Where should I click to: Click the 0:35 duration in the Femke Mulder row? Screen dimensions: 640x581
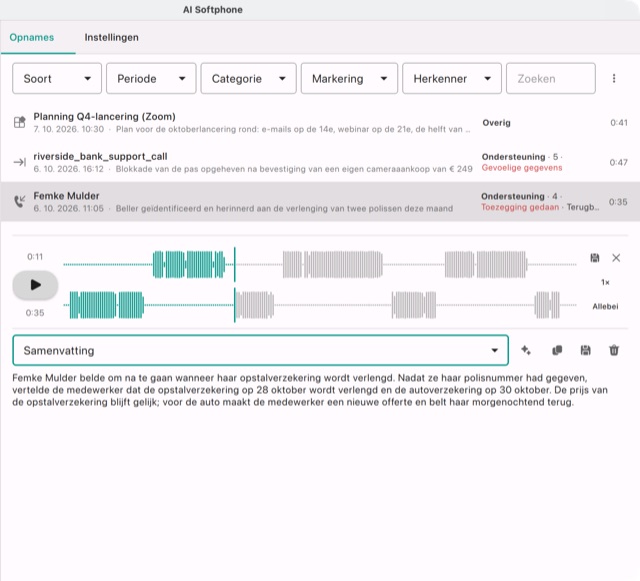[618, 202]
